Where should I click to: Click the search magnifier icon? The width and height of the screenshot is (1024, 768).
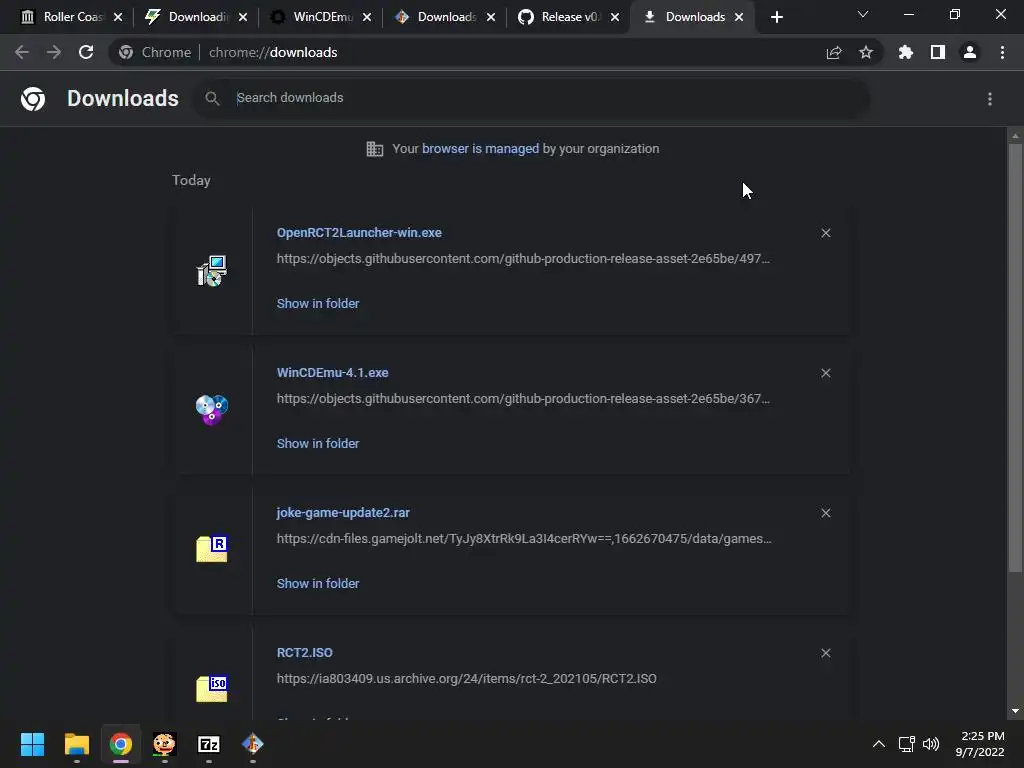212,99
